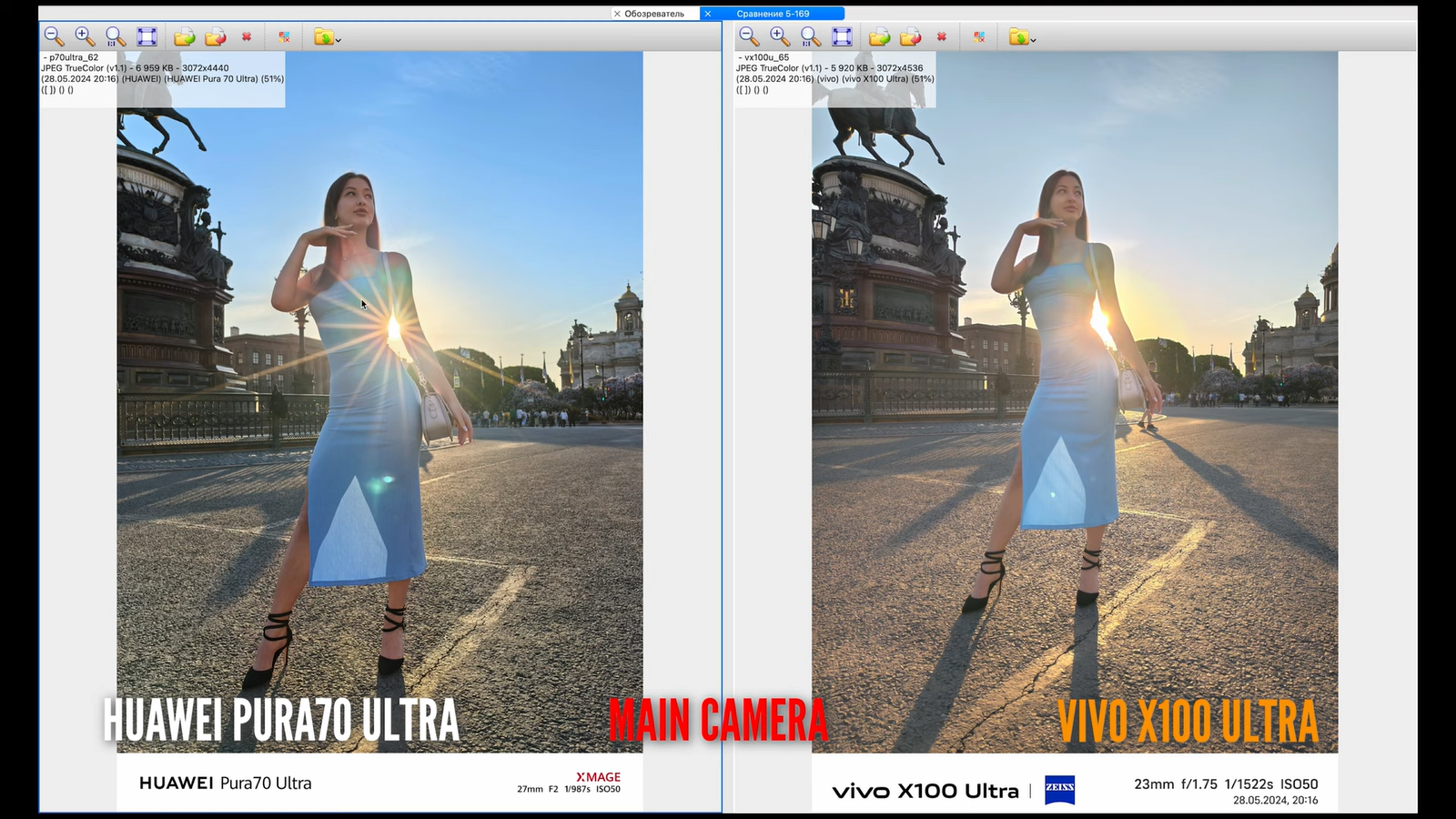Delete the right vx100u_65 image
This screenshot has width=1456, height=819.
pos(942,37)
